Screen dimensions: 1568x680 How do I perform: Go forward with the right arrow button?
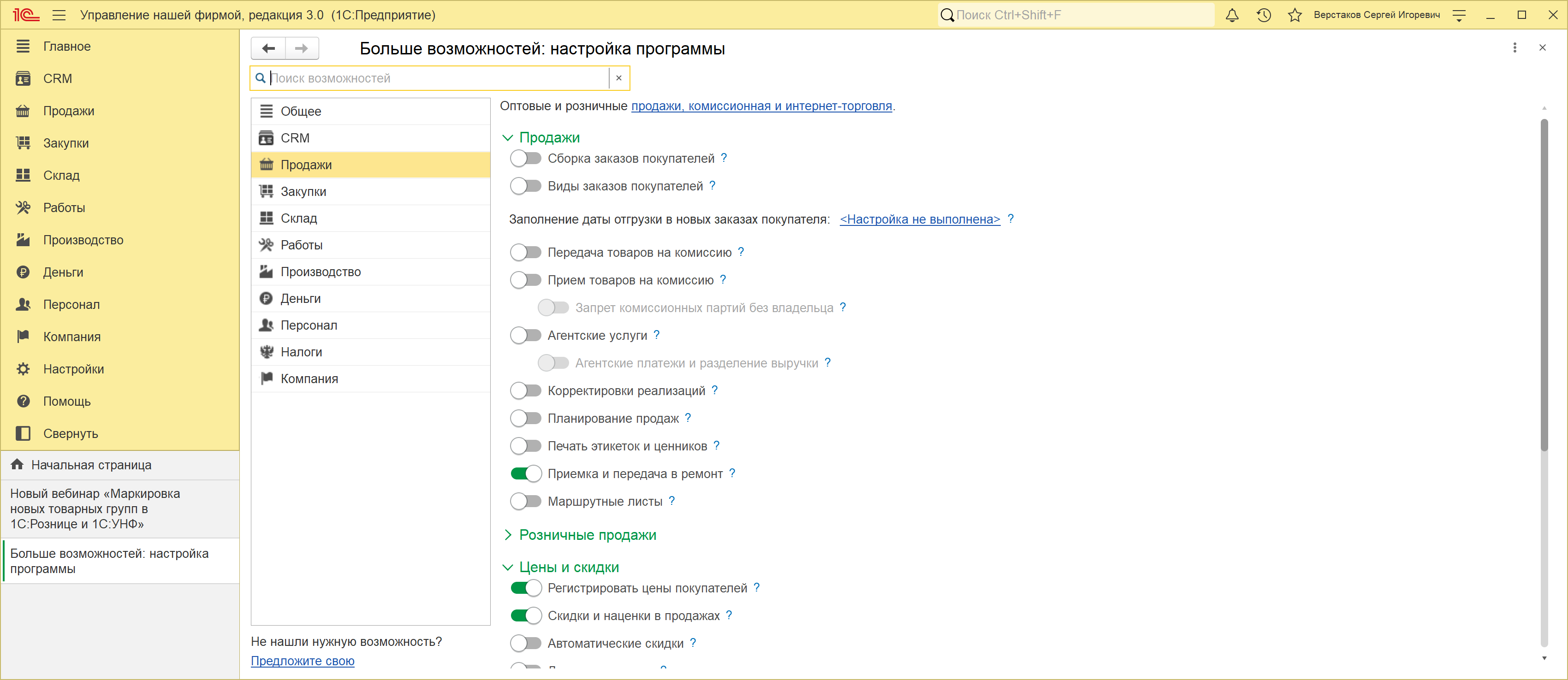point(302,48)
